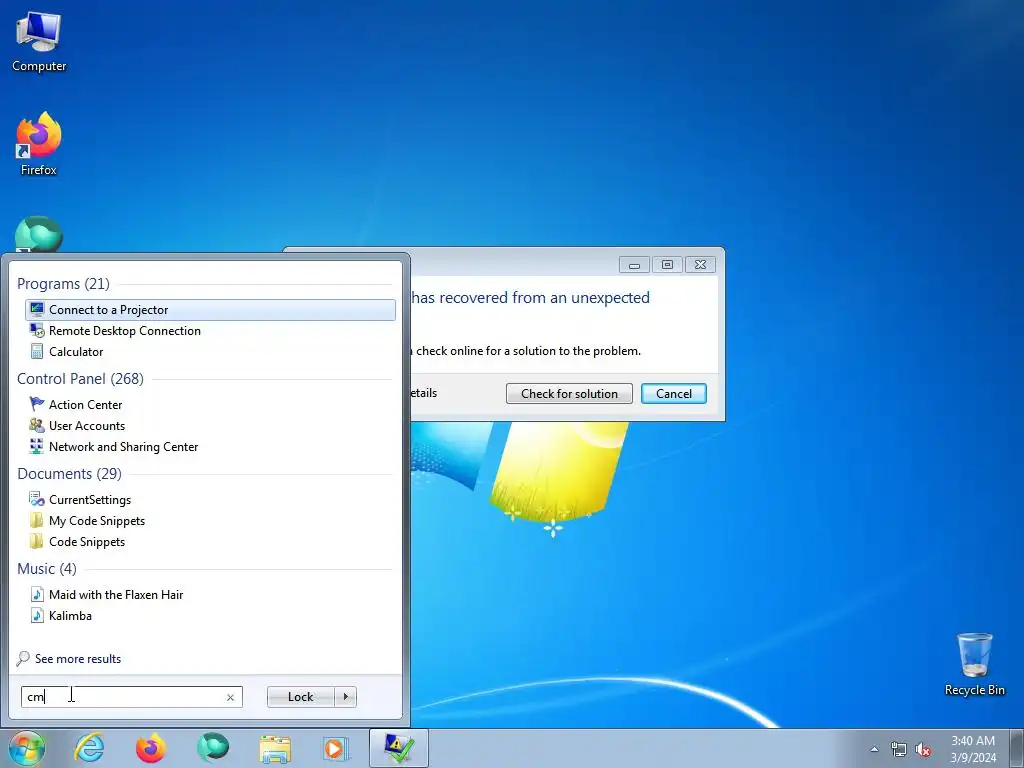Open Network and Sharing Center result
The width and height of the screenshot is (1024, 768).
pyautogui.click(x=123, y=447)
